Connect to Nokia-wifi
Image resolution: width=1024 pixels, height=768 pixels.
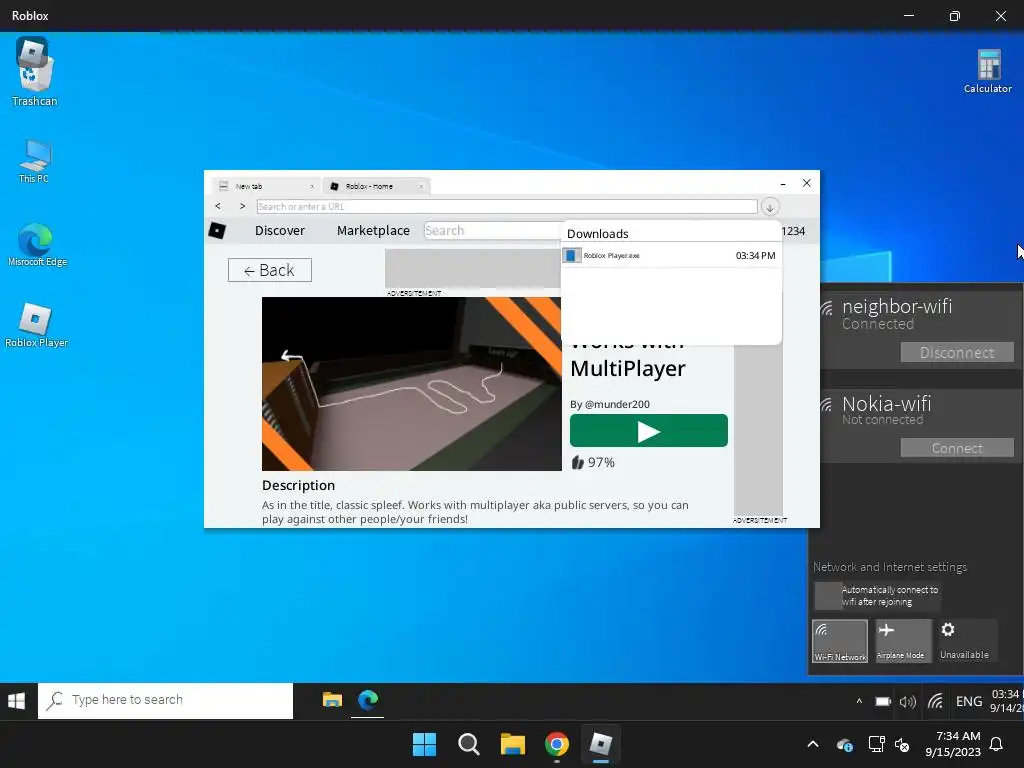pyautogui.click(x=957, y=448)
